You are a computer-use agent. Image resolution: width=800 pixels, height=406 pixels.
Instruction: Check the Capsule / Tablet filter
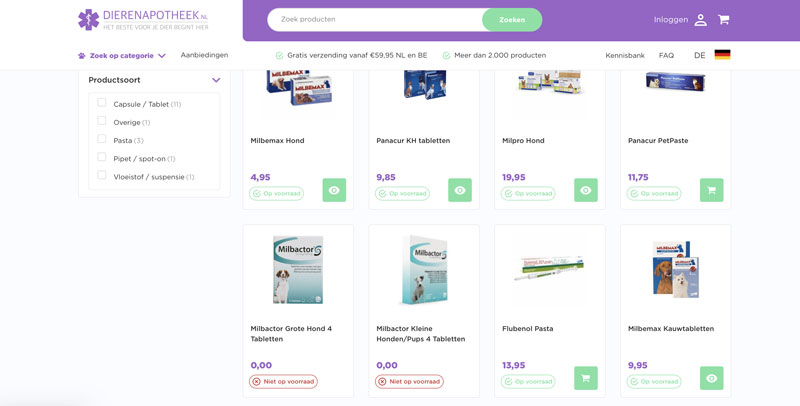tap(102, 103)
